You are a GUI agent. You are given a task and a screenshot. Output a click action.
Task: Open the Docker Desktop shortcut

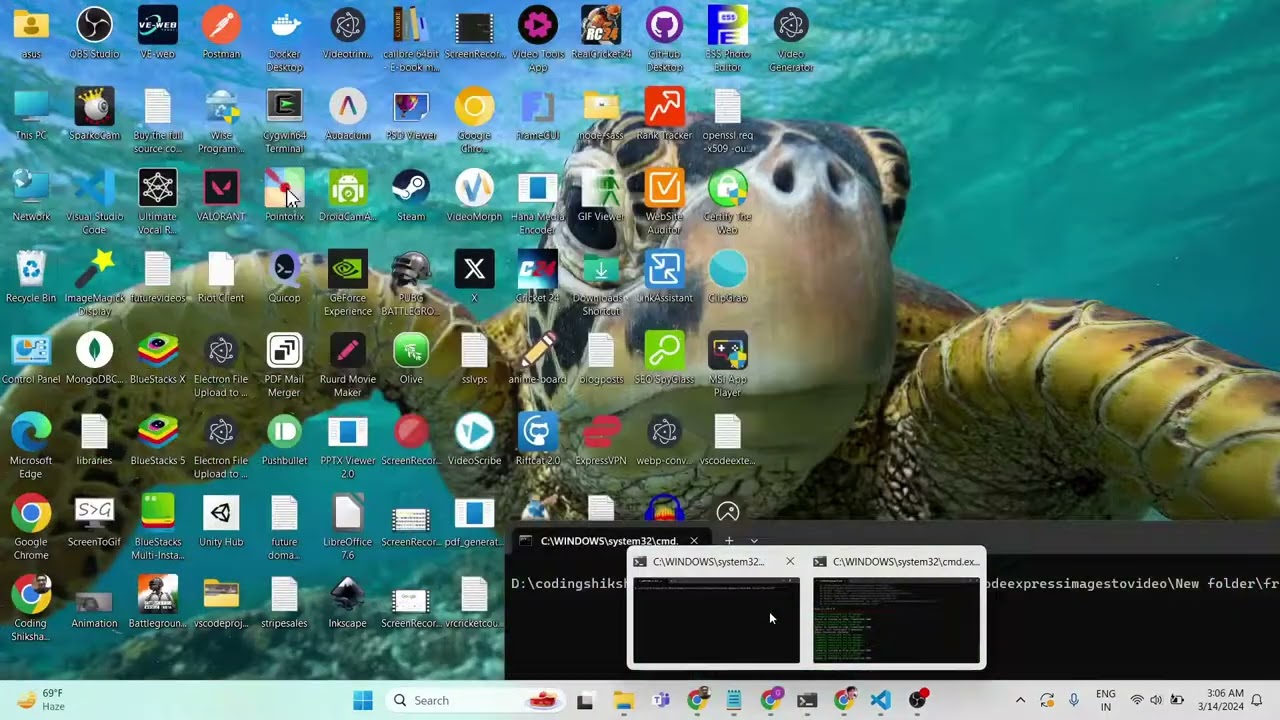point(284,38)
